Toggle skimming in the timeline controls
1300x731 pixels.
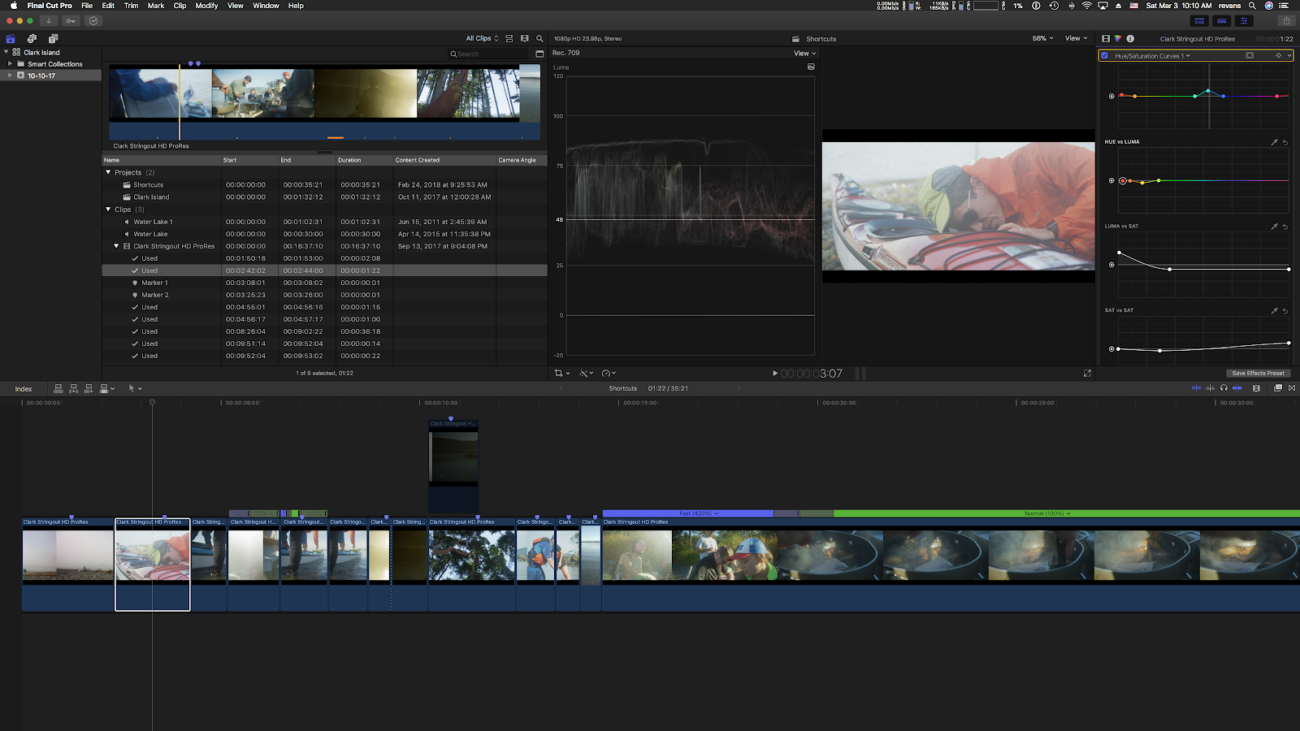[x=1196, y=388]
